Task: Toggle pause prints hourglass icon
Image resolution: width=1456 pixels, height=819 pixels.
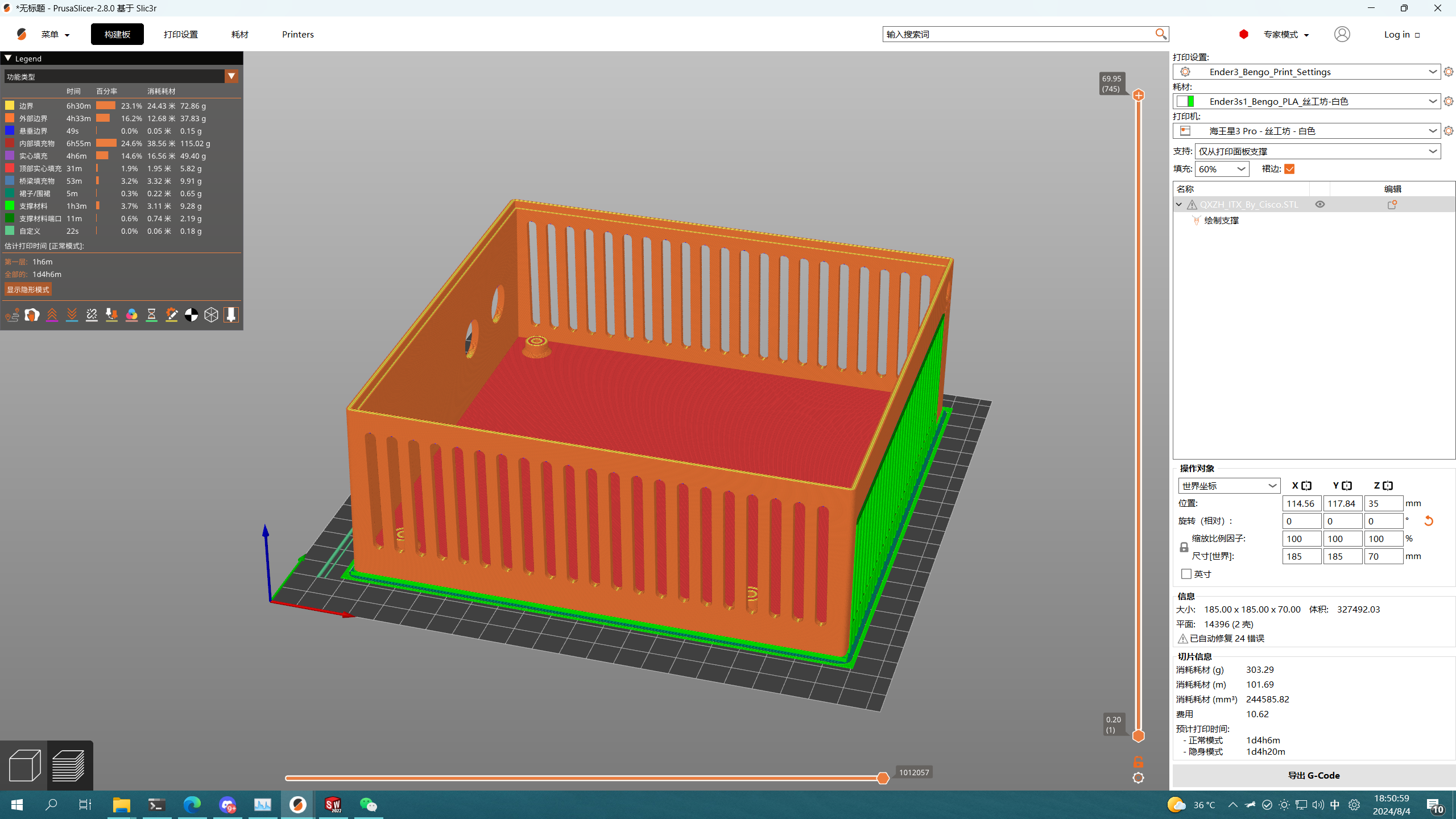Action: (151, 315)
